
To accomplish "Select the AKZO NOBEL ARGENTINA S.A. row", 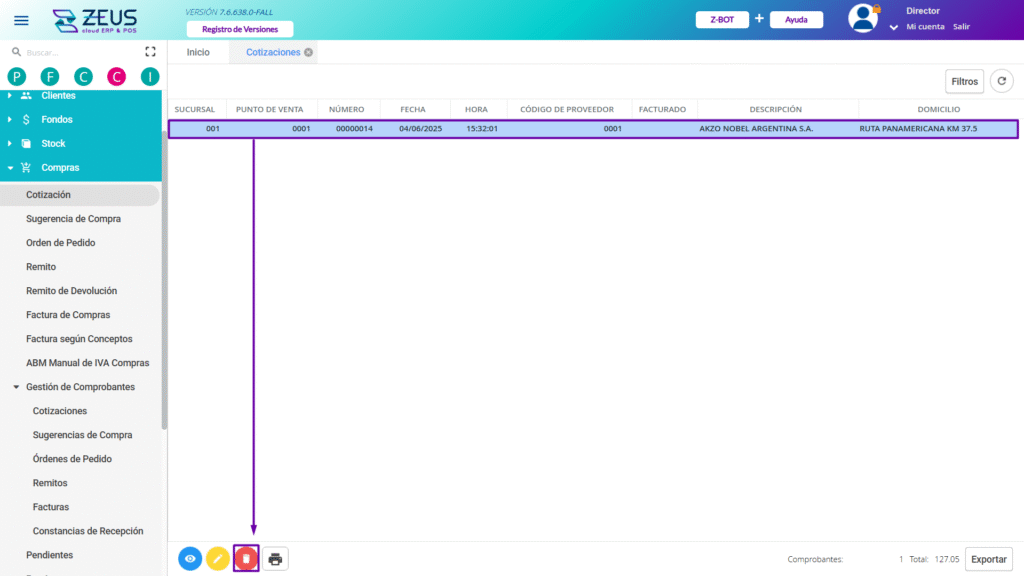I will (x=593, y=129).
